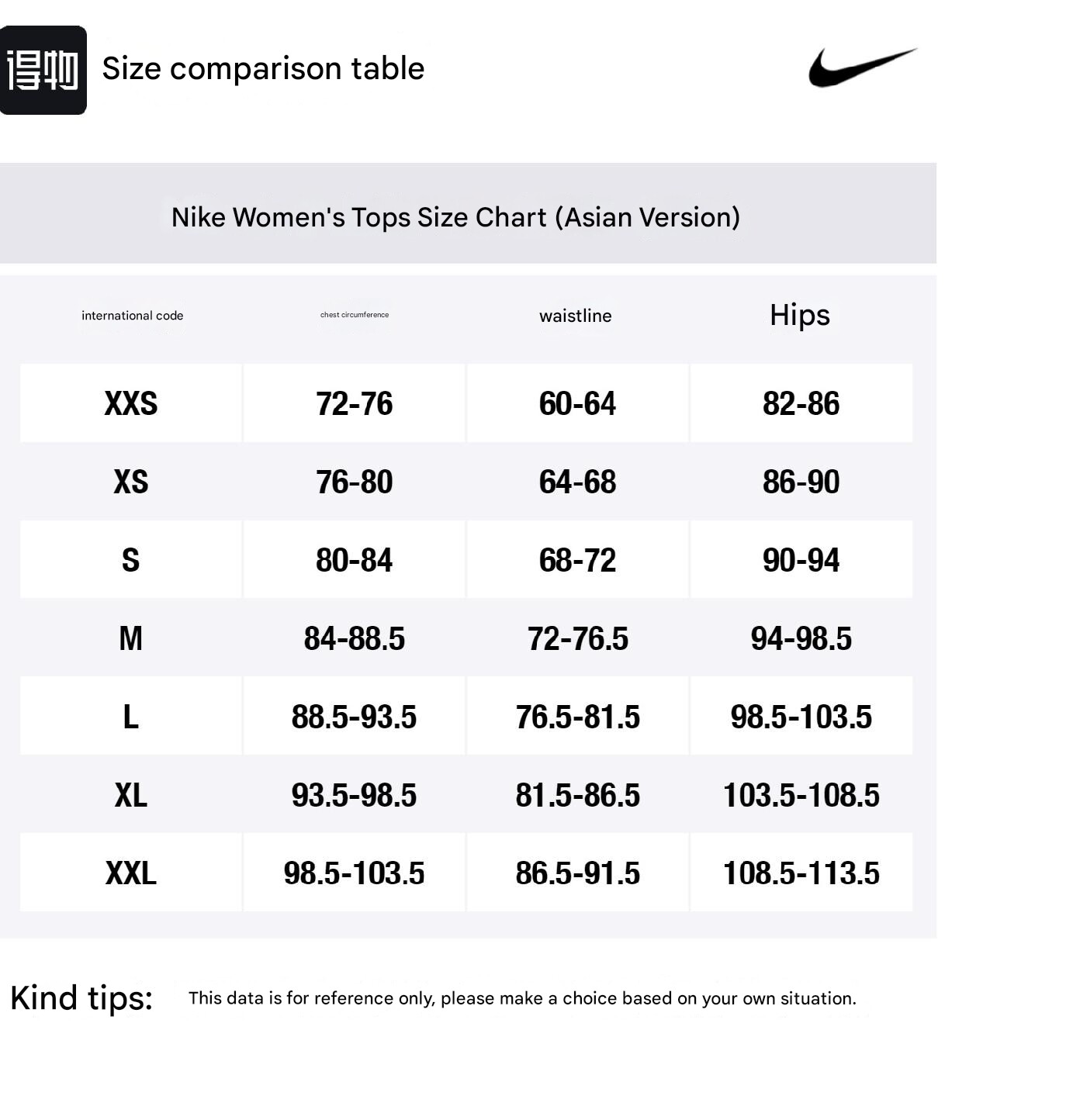The height and width of the screenshot is (1120, 1073).
Task: Click the Hips column header
Action: (x=799, y=315)
